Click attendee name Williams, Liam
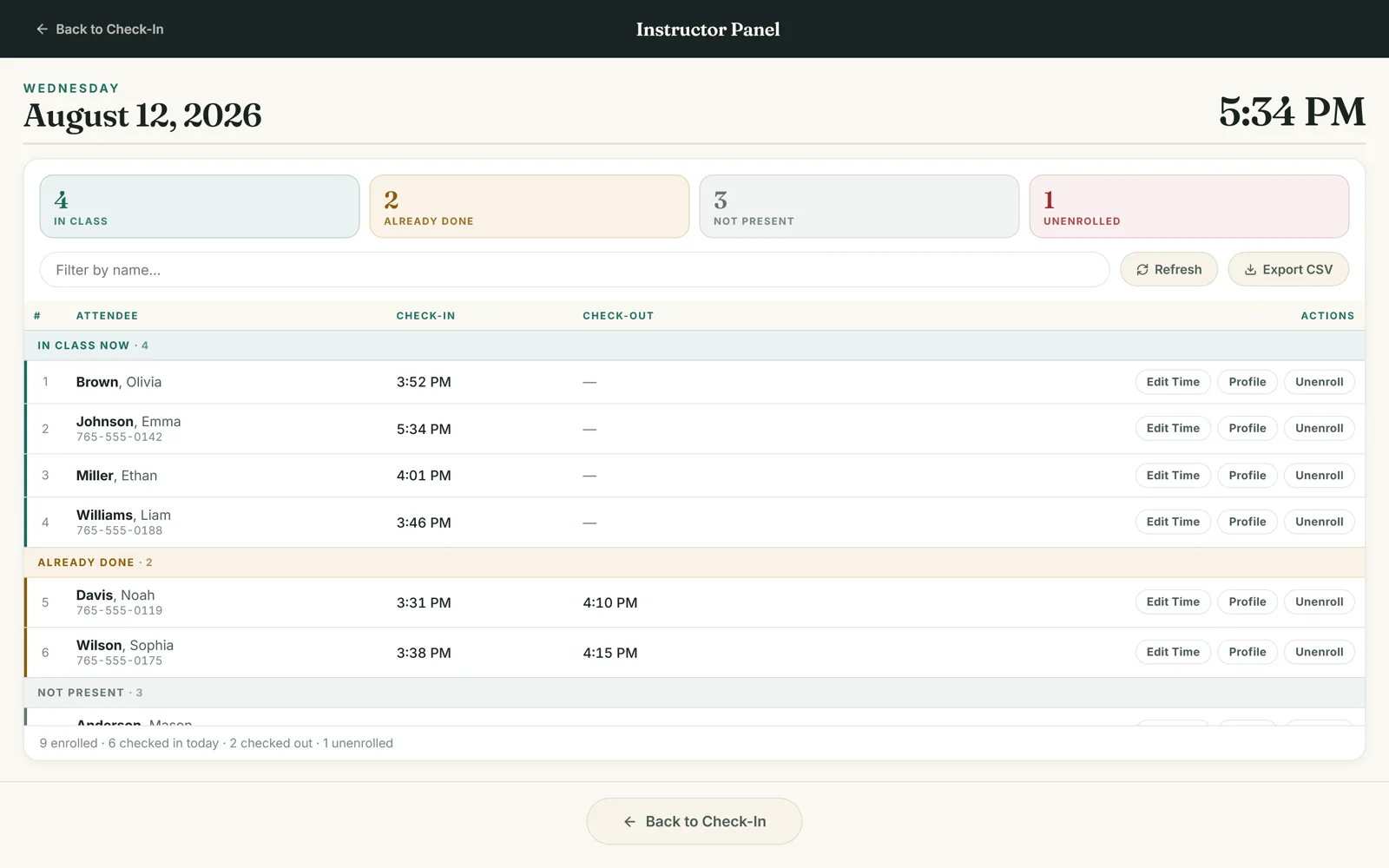This screenshot has height=868, width=1389. [123, 516]
